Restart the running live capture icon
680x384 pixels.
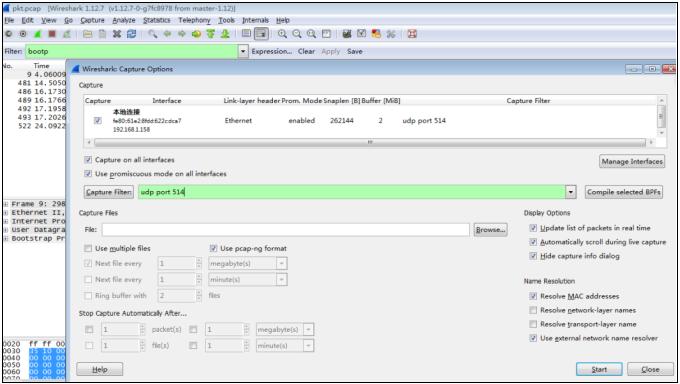click(x=66, y=34)
